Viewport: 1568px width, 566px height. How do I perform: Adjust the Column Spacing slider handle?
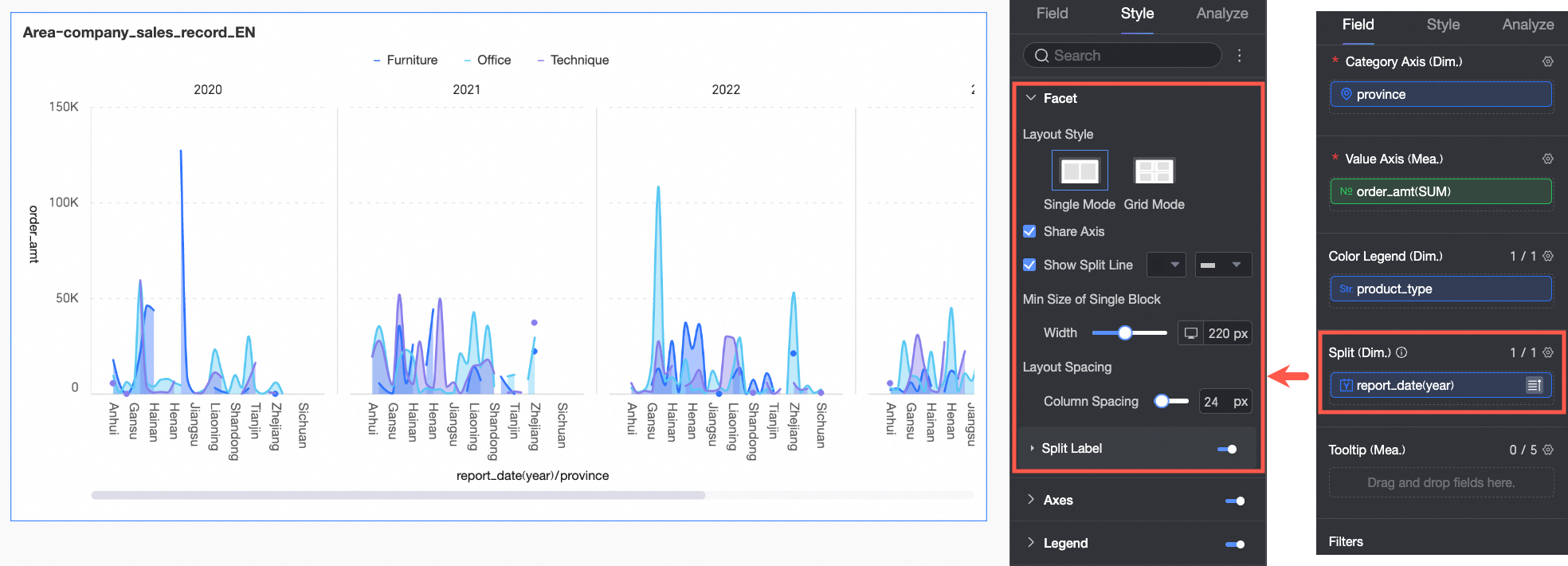pos(1162,401)
